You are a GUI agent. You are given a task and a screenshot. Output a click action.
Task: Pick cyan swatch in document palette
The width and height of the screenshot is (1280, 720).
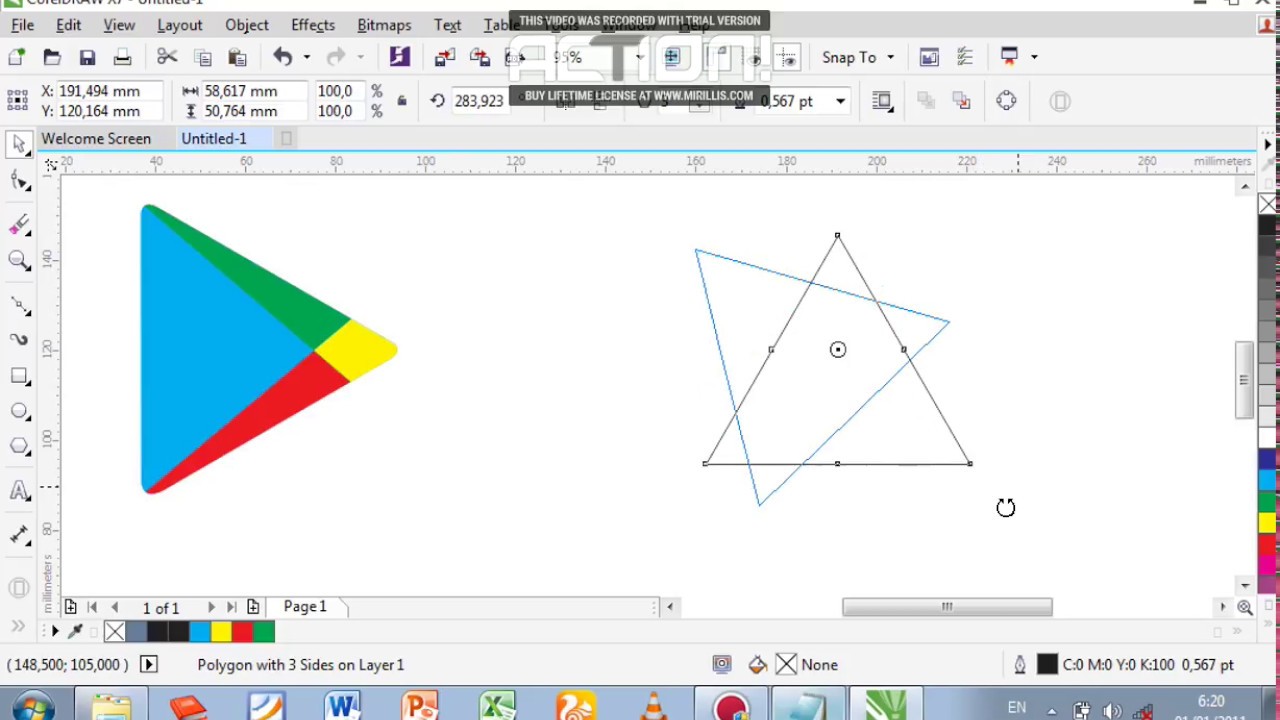point(199,632)
